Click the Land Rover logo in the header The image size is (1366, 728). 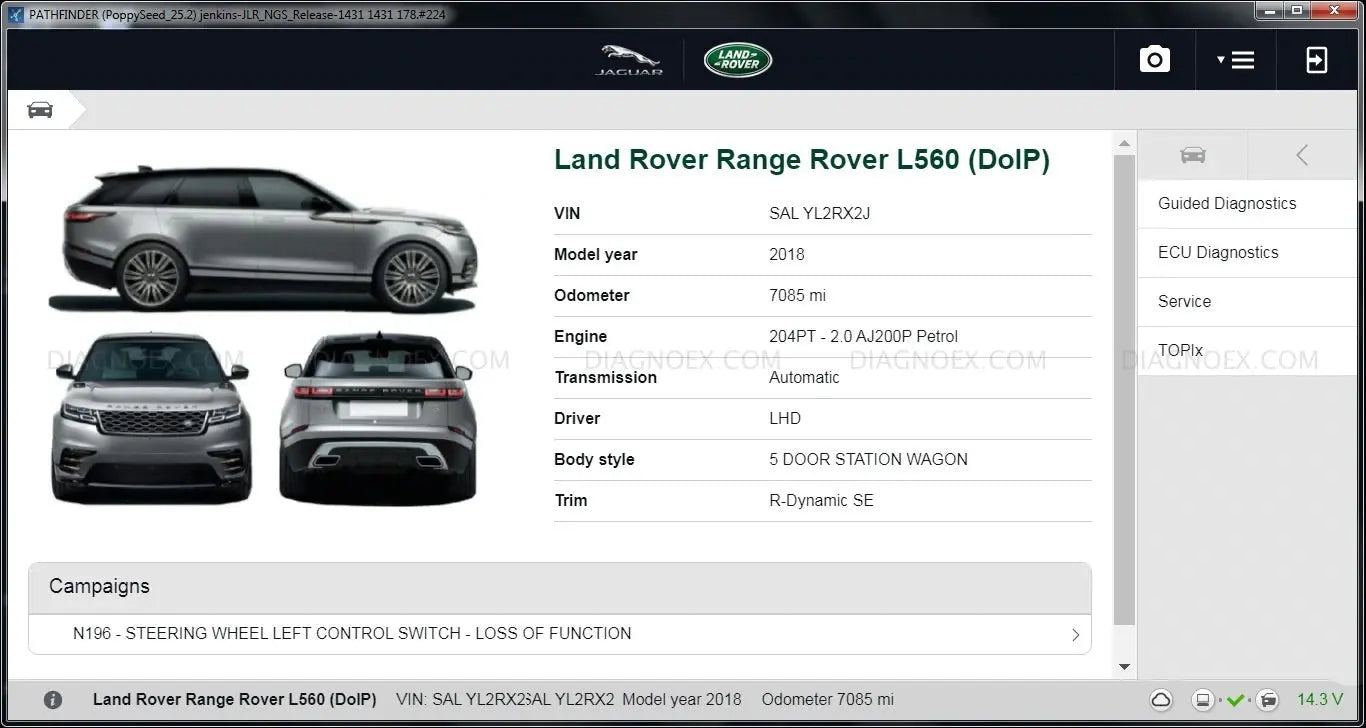click(737, 59)
